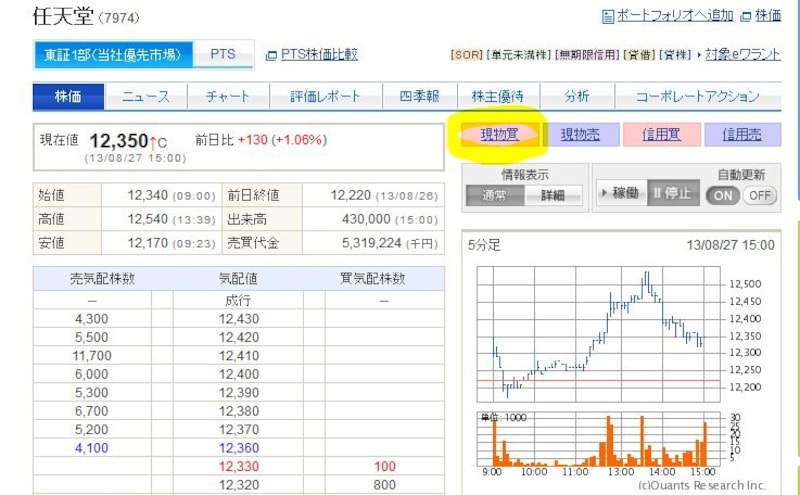
Task: Click the 売気配株数 column header
Action: pyautogui.click(x=103, y=278)
